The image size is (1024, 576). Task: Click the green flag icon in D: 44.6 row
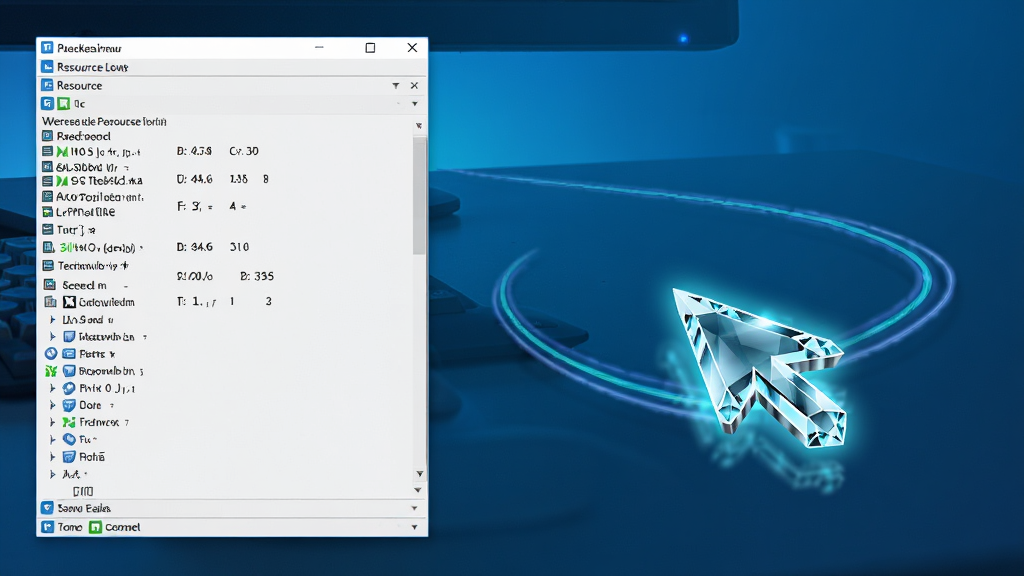[62, 180]
